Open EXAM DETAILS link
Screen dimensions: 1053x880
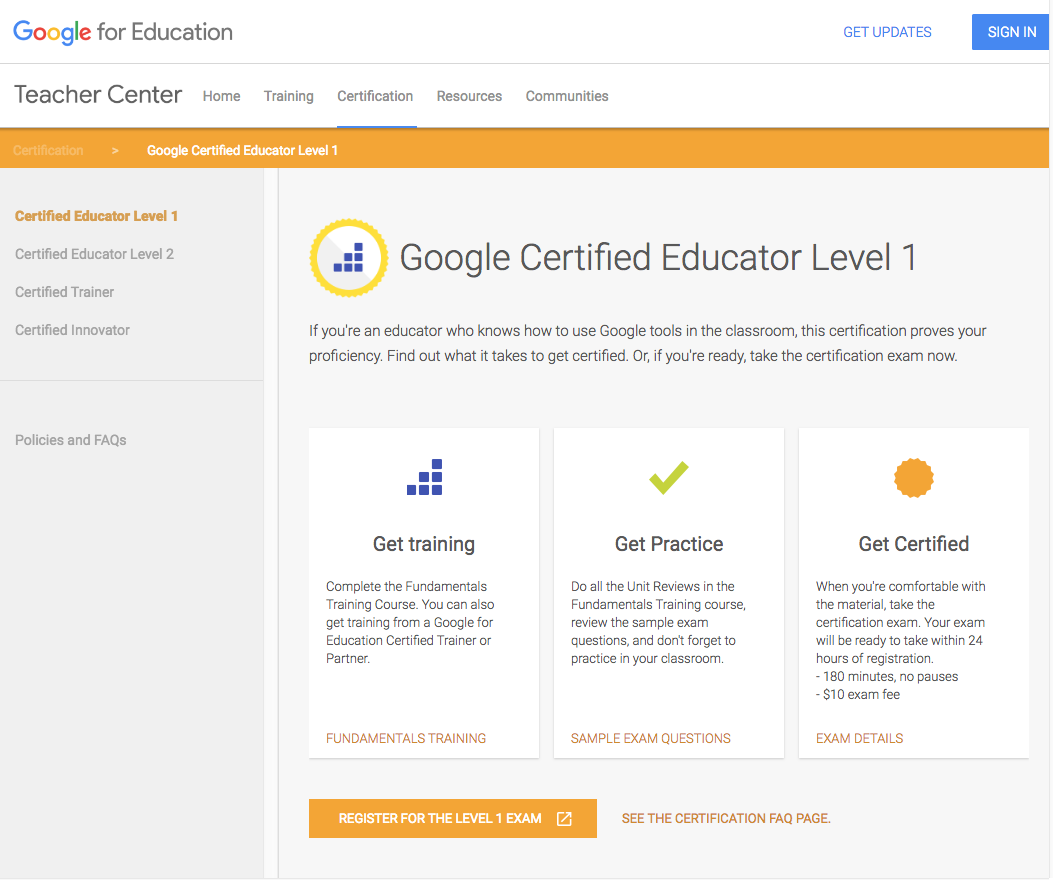pos(860,738)
